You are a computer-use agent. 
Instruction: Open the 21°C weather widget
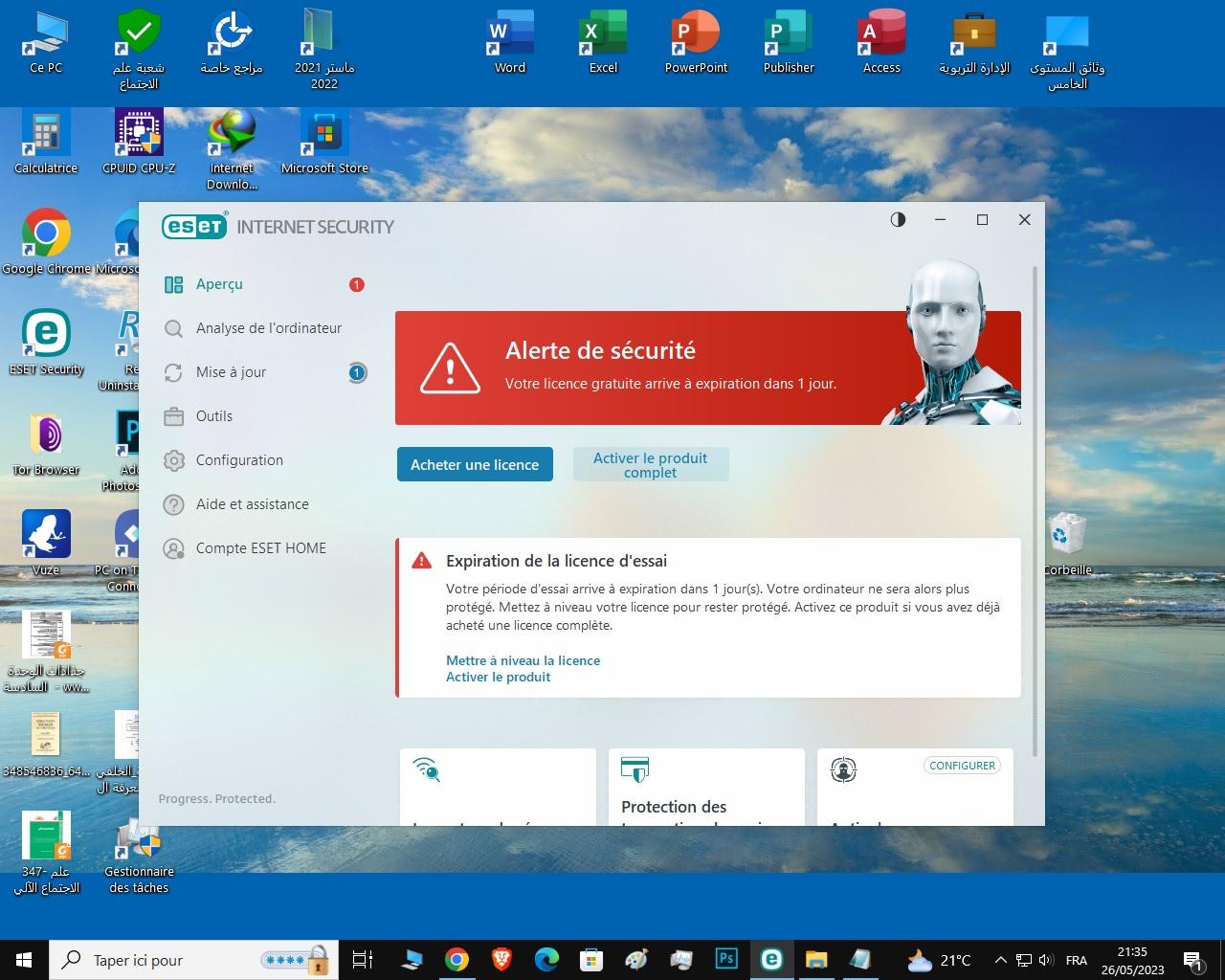tap(939, 960)
